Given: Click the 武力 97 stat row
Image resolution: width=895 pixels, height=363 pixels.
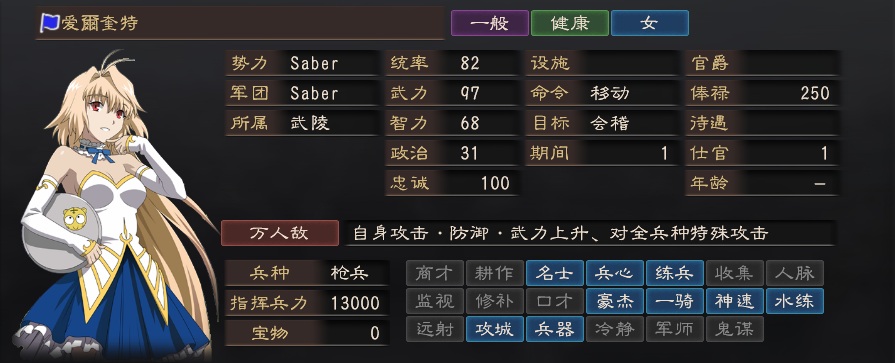Looking at the screenshot, I should click(x=452, y=92).
